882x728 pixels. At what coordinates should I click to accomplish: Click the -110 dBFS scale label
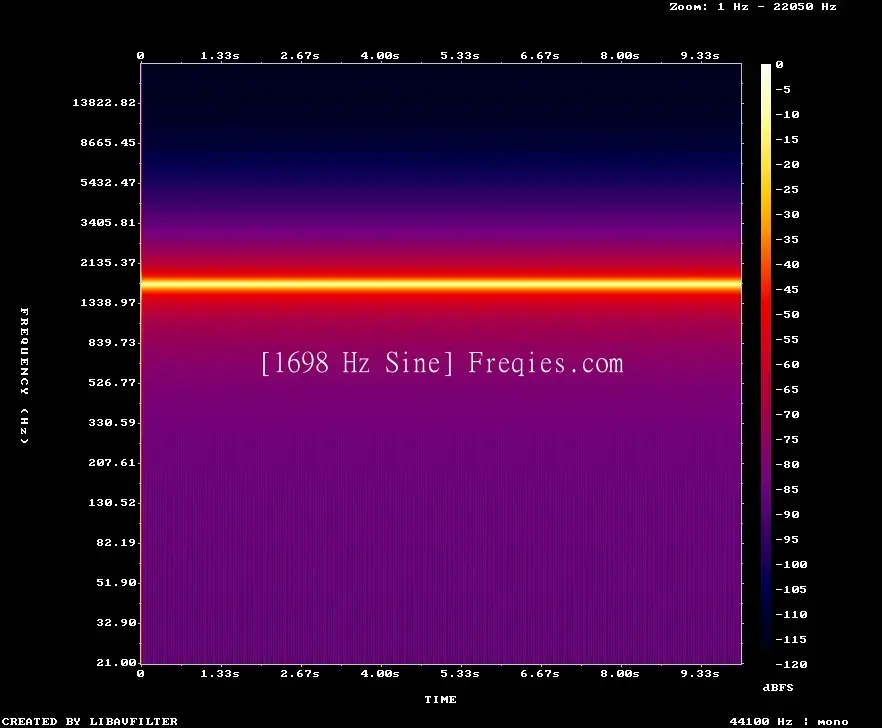[791, 614]
